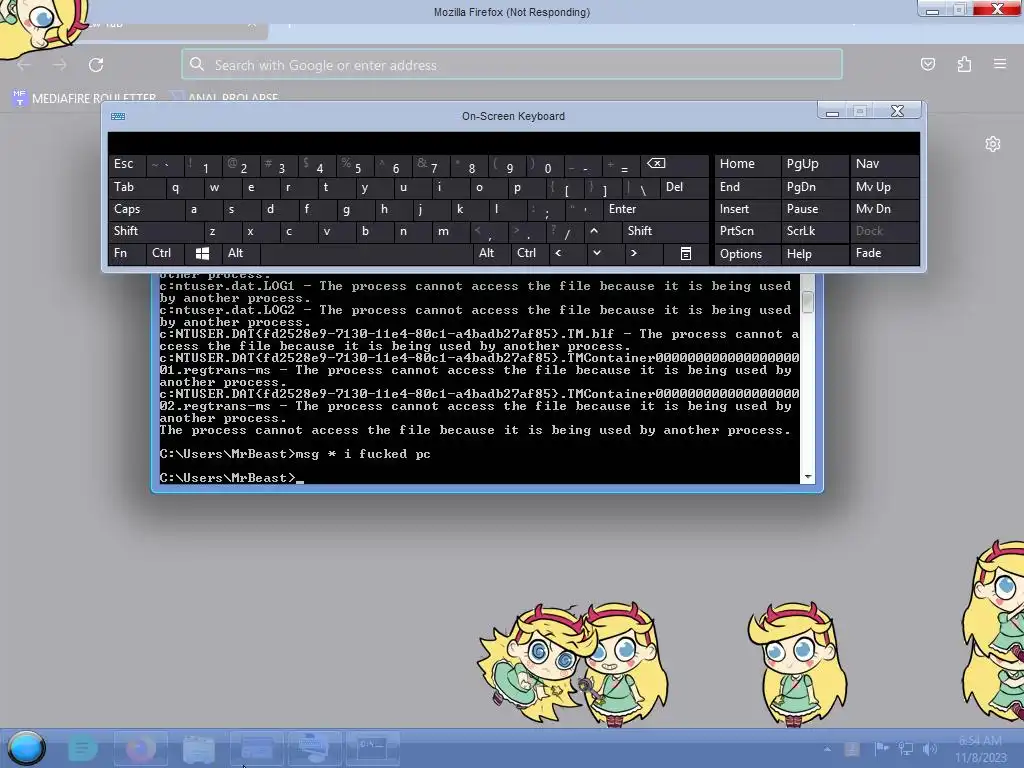Click the Windows Start orb
Viewport: 1024px width, 768px height.
tap(26, 748)
